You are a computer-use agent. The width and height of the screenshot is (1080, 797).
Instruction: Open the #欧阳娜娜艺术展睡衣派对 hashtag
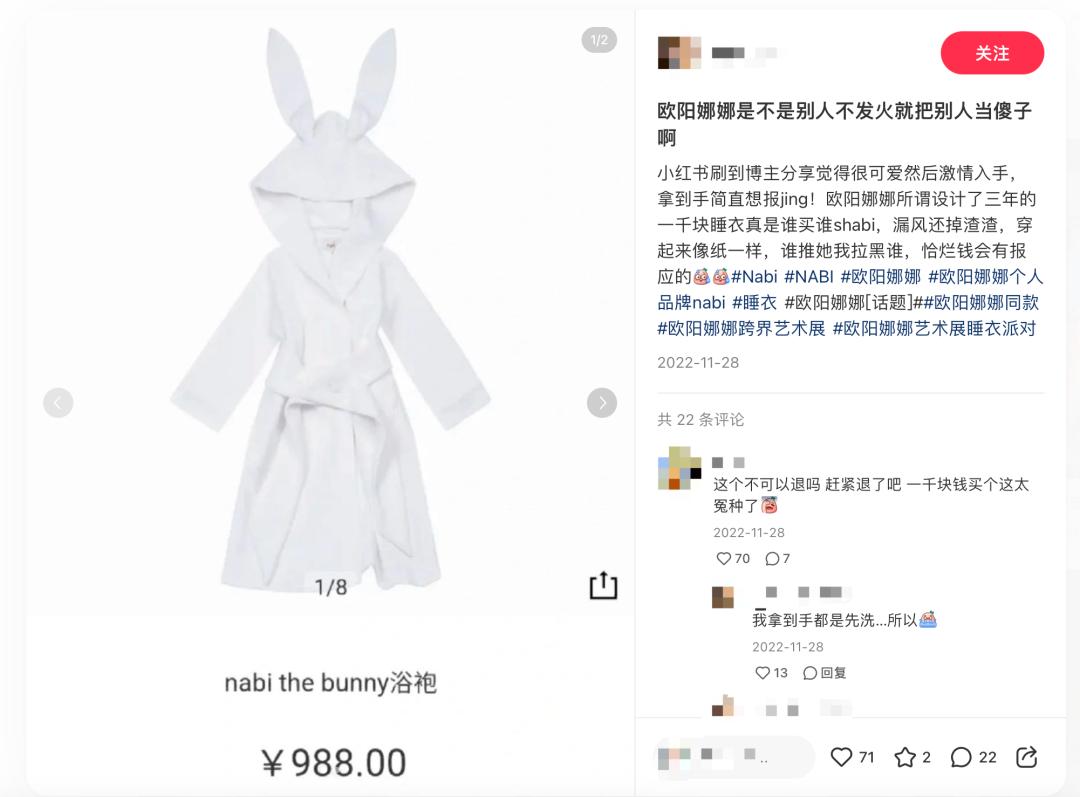click(935, 329)
